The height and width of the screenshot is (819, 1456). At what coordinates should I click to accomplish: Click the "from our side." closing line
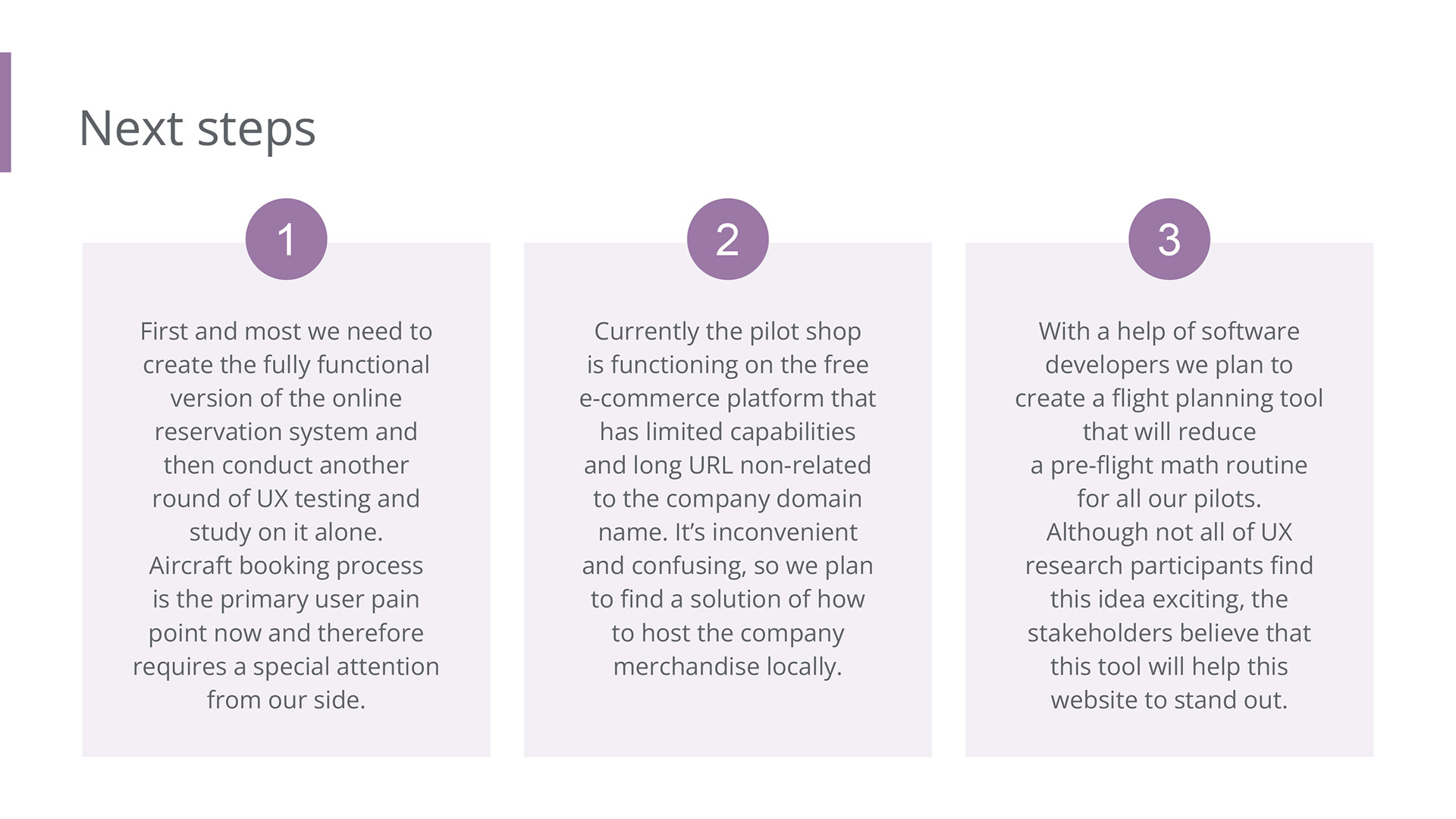(x=286, y=700)
